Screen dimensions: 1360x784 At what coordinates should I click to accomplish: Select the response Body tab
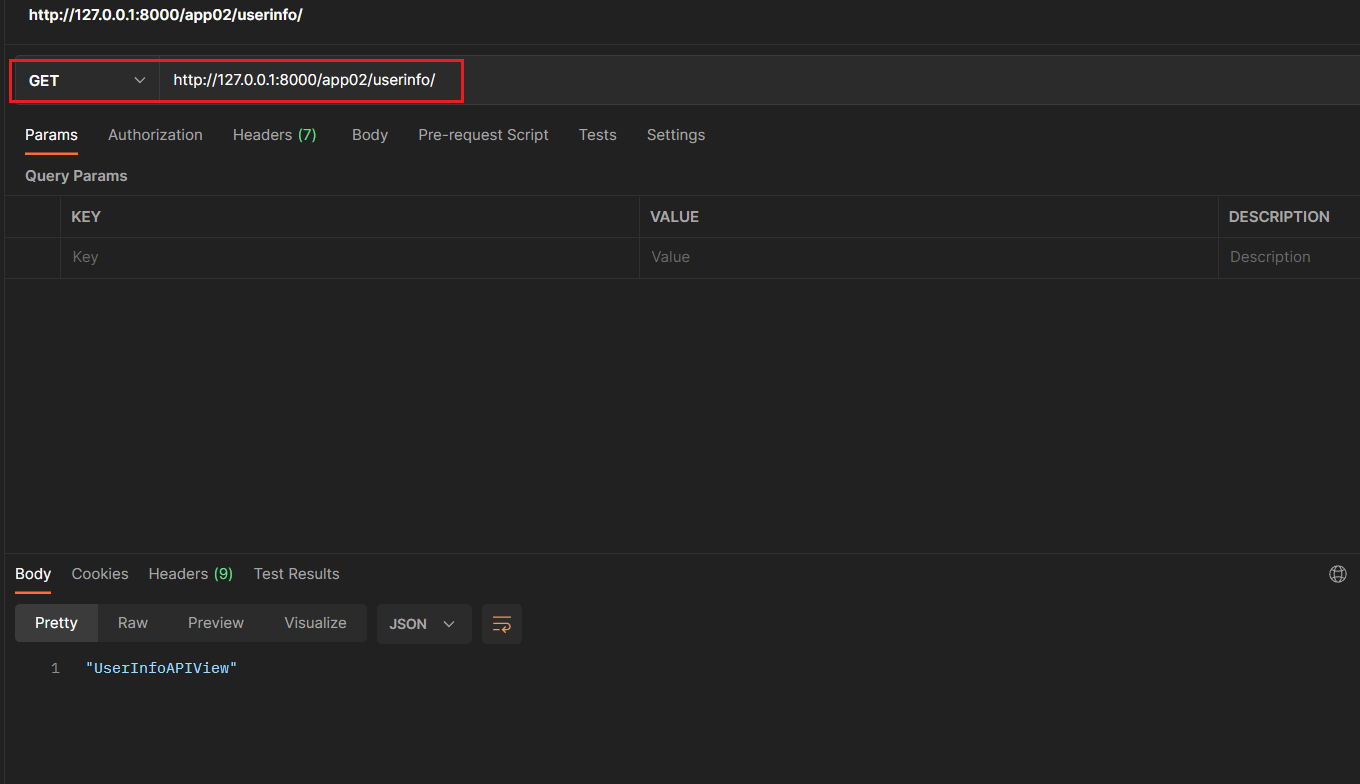[33, 574]
